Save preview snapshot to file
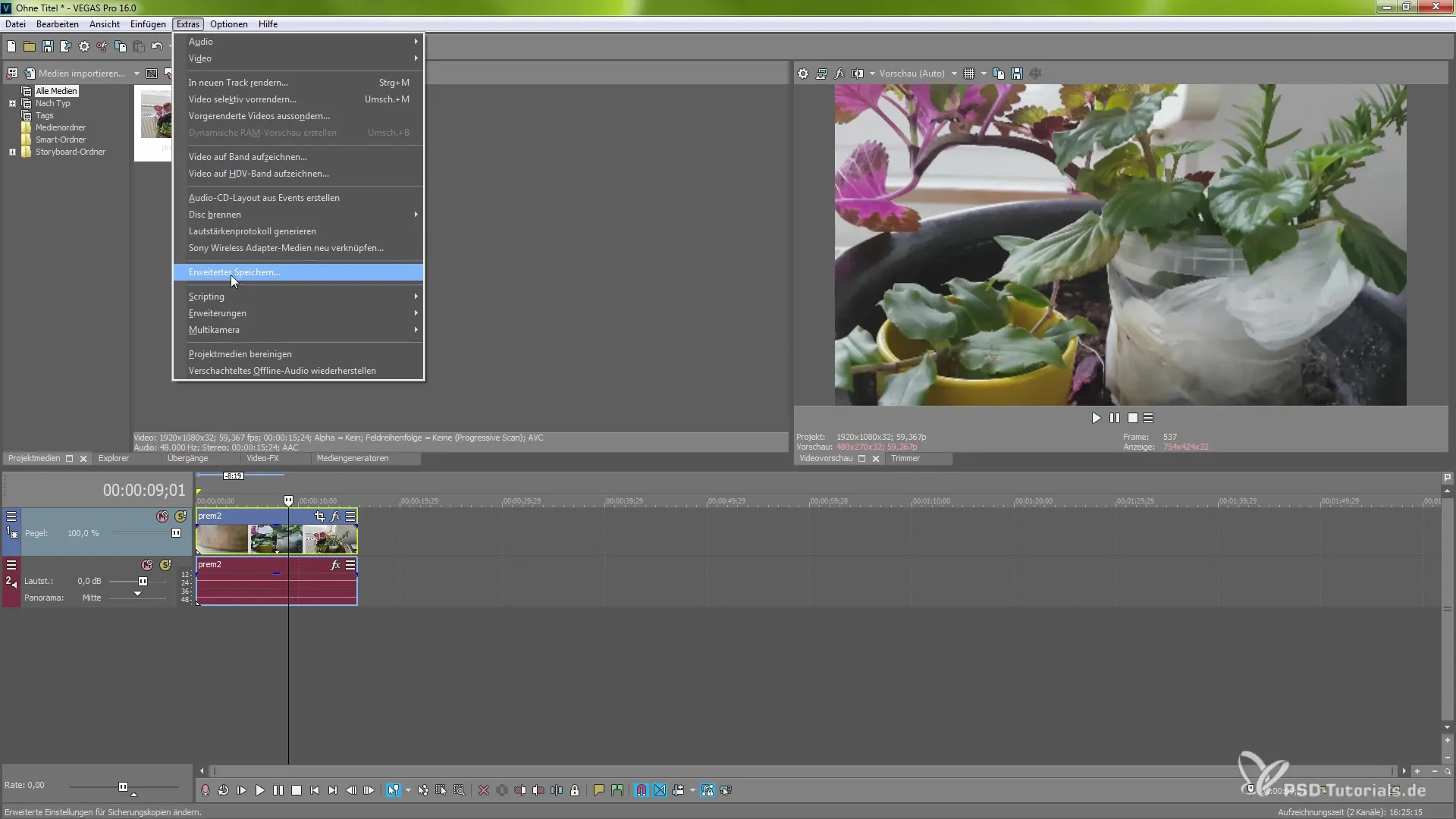The image size is (1456, 819). pyautogui.click(x=1017, y=74)
